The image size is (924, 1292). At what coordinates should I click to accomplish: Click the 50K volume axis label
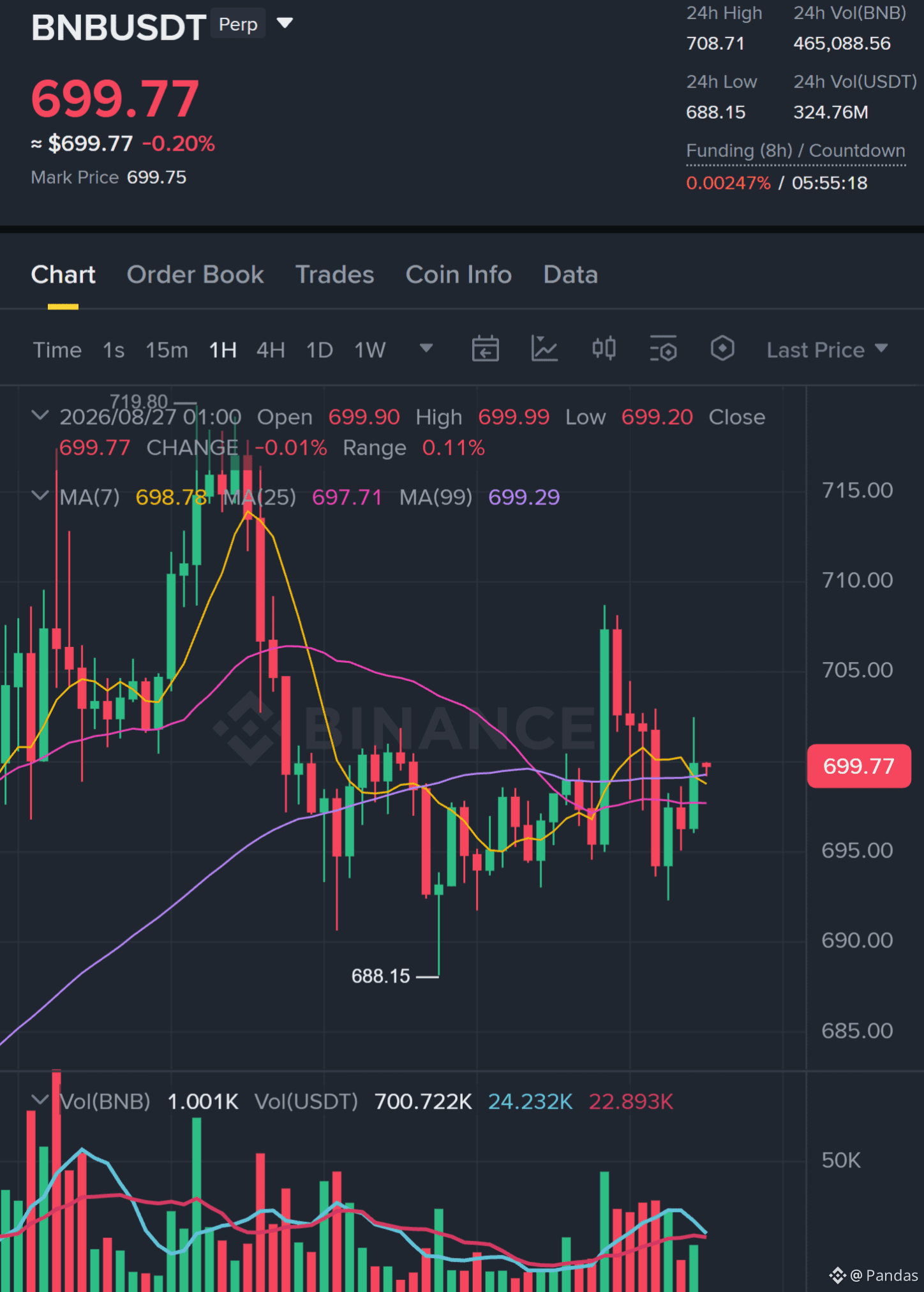[x=841, y=1160]
